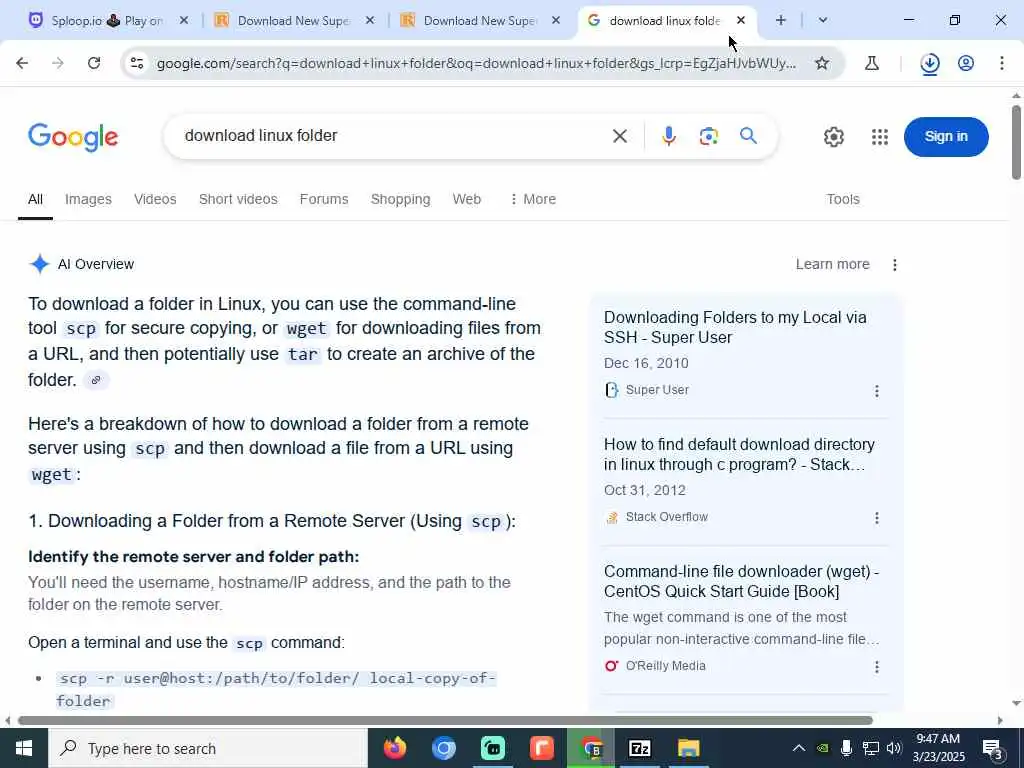1024x768 pixels.
Task: Open options for the Stack Overflow result
Action: click(x=876, y=518)
